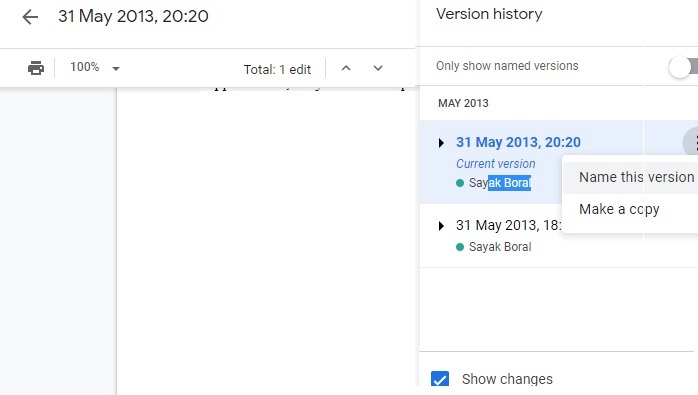The width and height of the screenshot is (698, 395).
Task: Click Sayak Boral under the 18: version
Action: coord(500,247)
